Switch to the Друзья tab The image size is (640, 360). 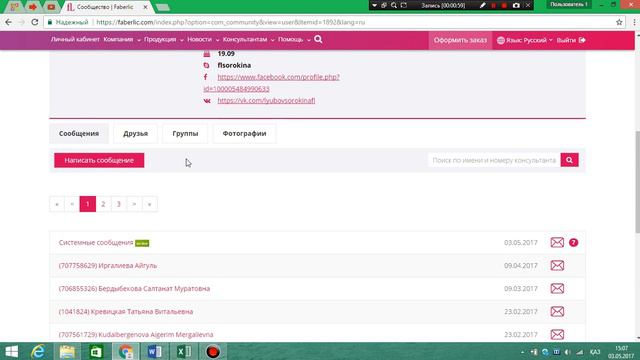[x=136, y=133]
